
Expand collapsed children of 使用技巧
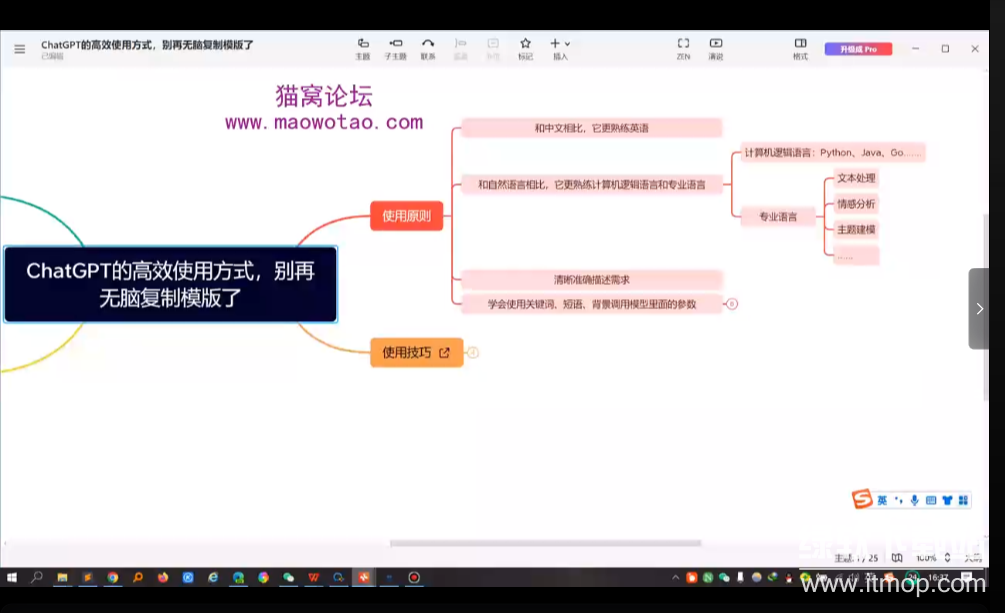(472, 353)
